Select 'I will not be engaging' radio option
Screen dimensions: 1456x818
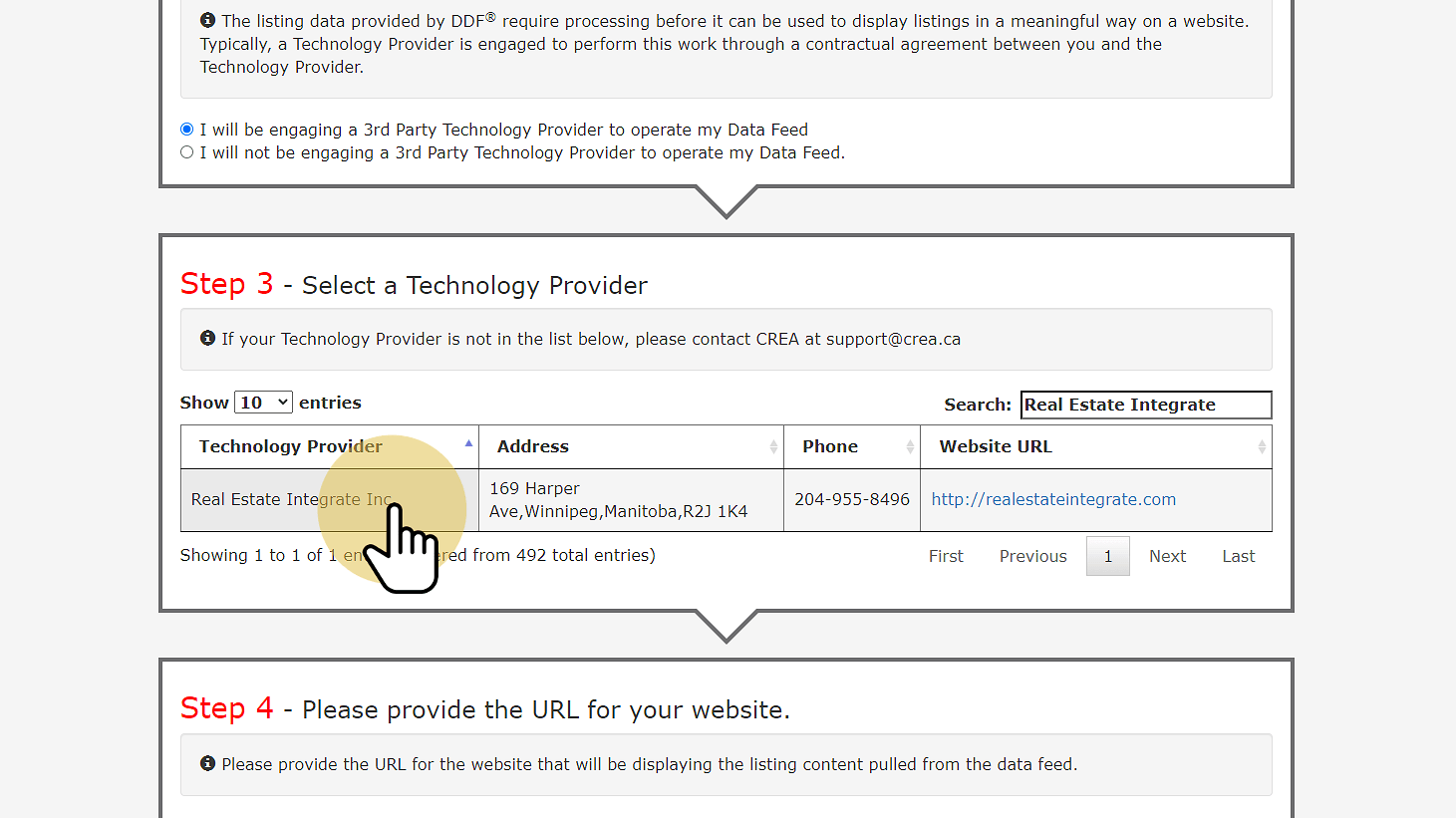[x=186, y=152]
